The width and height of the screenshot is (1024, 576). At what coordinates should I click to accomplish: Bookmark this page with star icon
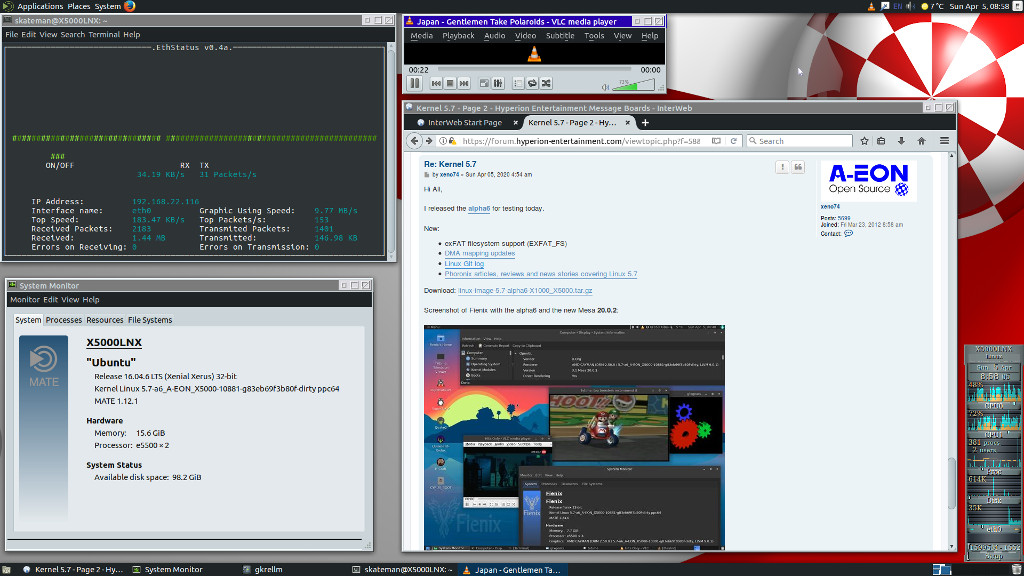864,141
